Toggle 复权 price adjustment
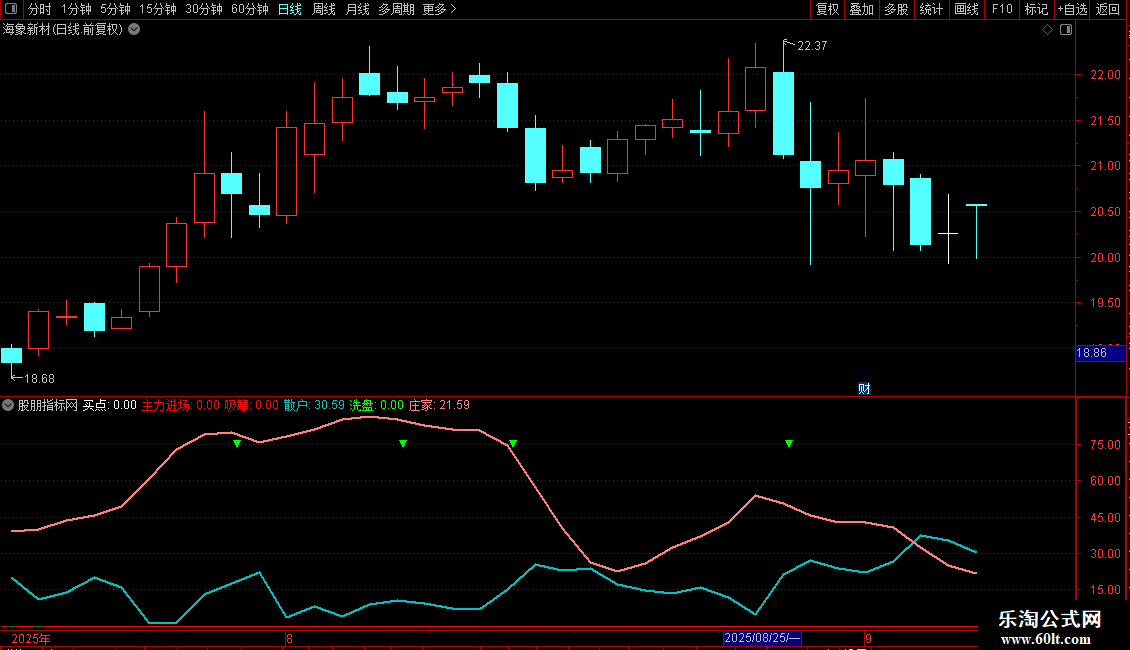 827,9
